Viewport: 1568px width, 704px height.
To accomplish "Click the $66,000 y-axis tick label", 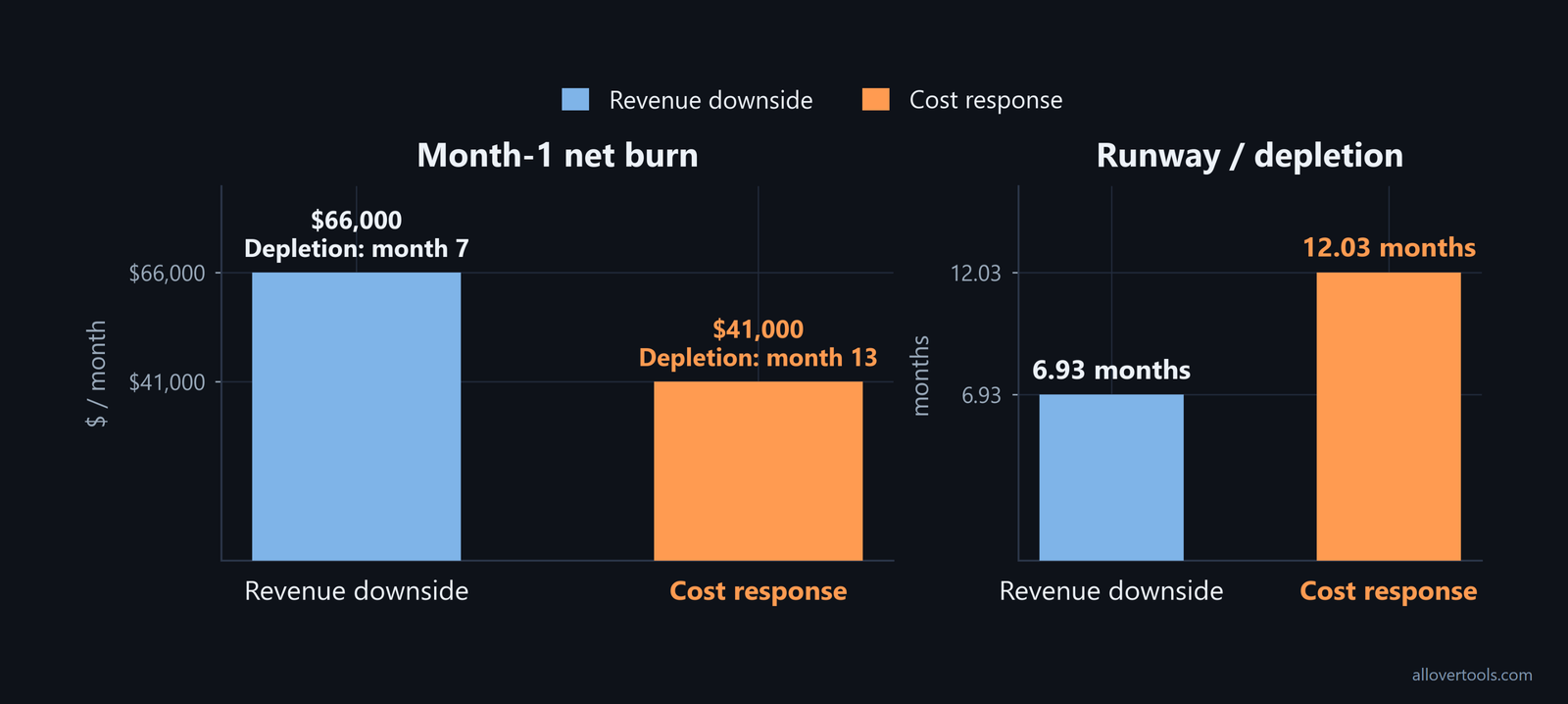I will point(168,274).
